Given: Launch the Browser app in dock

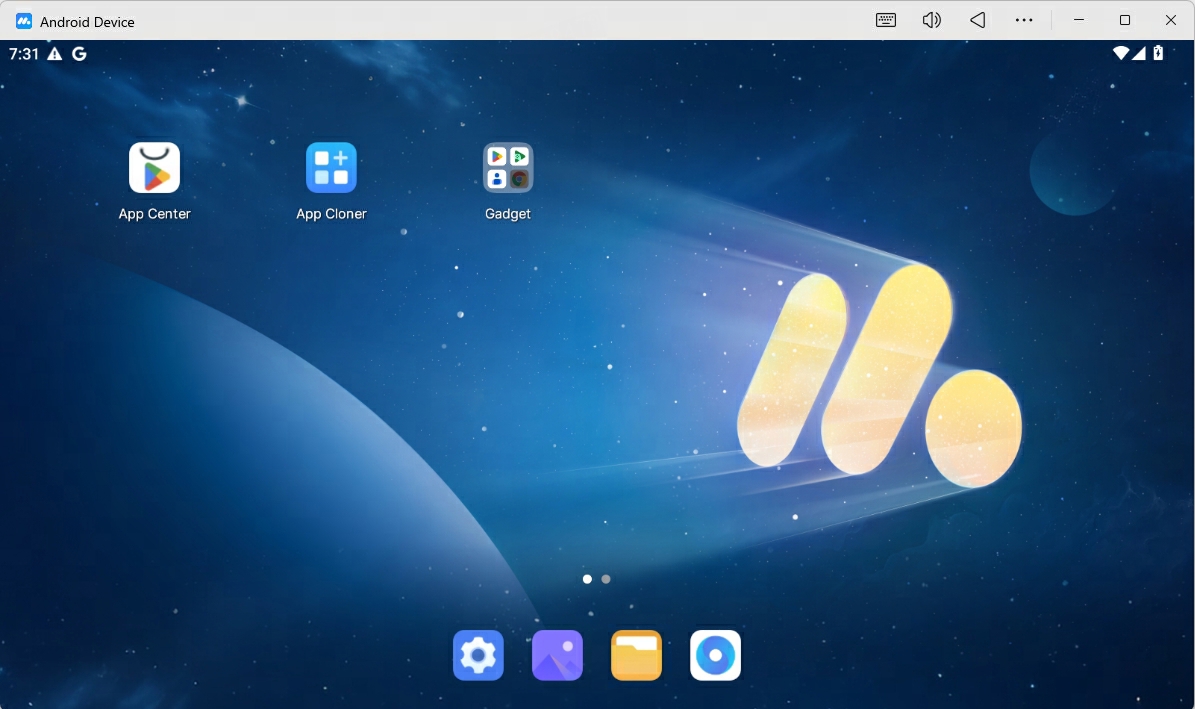Looking at the screenshot, I should [715, 656].
